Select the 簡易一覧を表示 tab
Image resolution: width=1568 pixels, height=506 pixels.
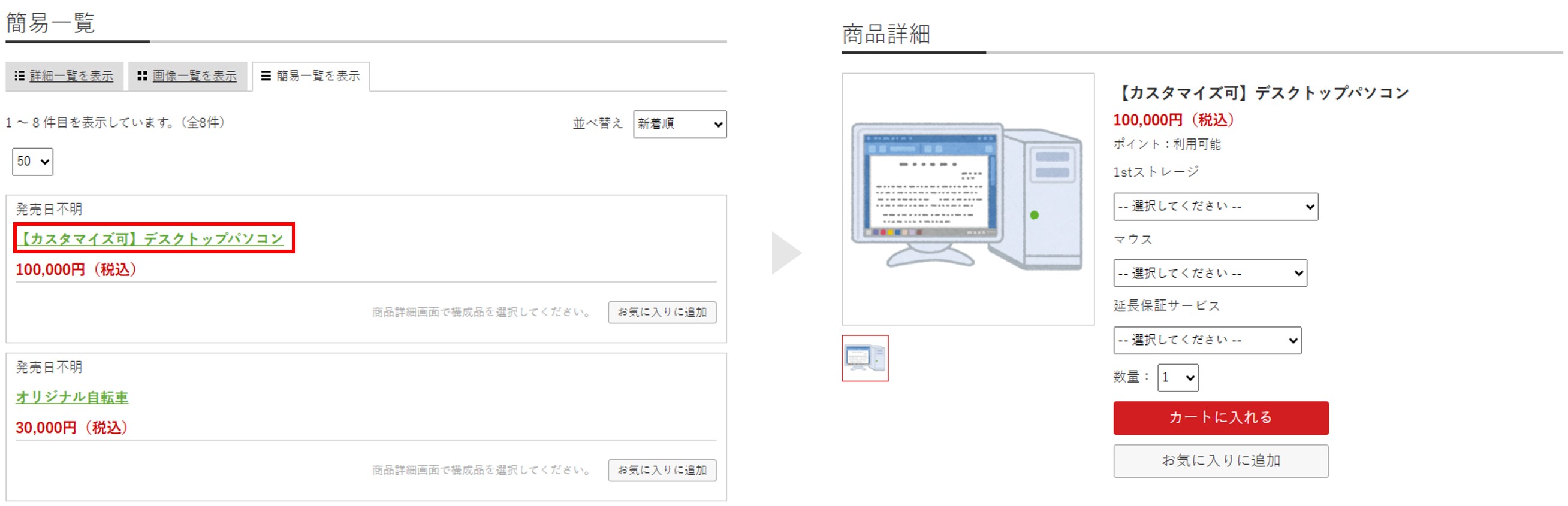coord(311,76)
